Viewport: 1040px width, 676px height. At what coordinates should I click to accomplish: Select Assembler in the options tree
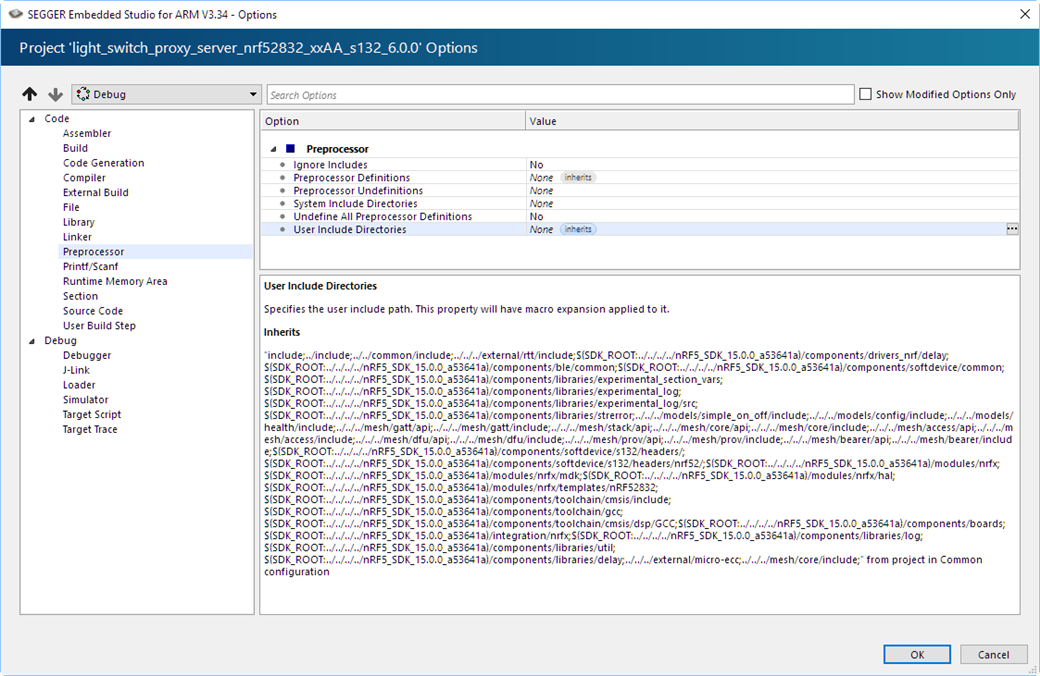coord(87,133)
